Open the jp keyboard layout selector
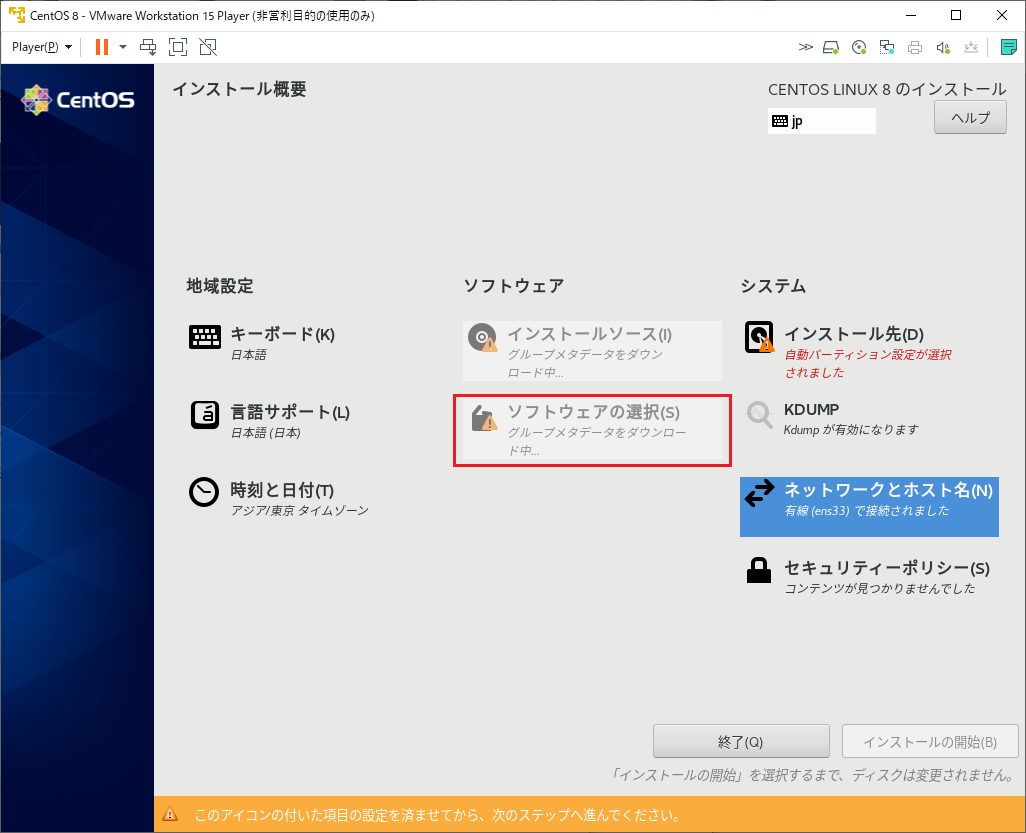This screenshot has height=833, width=1026. click(x=821, y=121)
